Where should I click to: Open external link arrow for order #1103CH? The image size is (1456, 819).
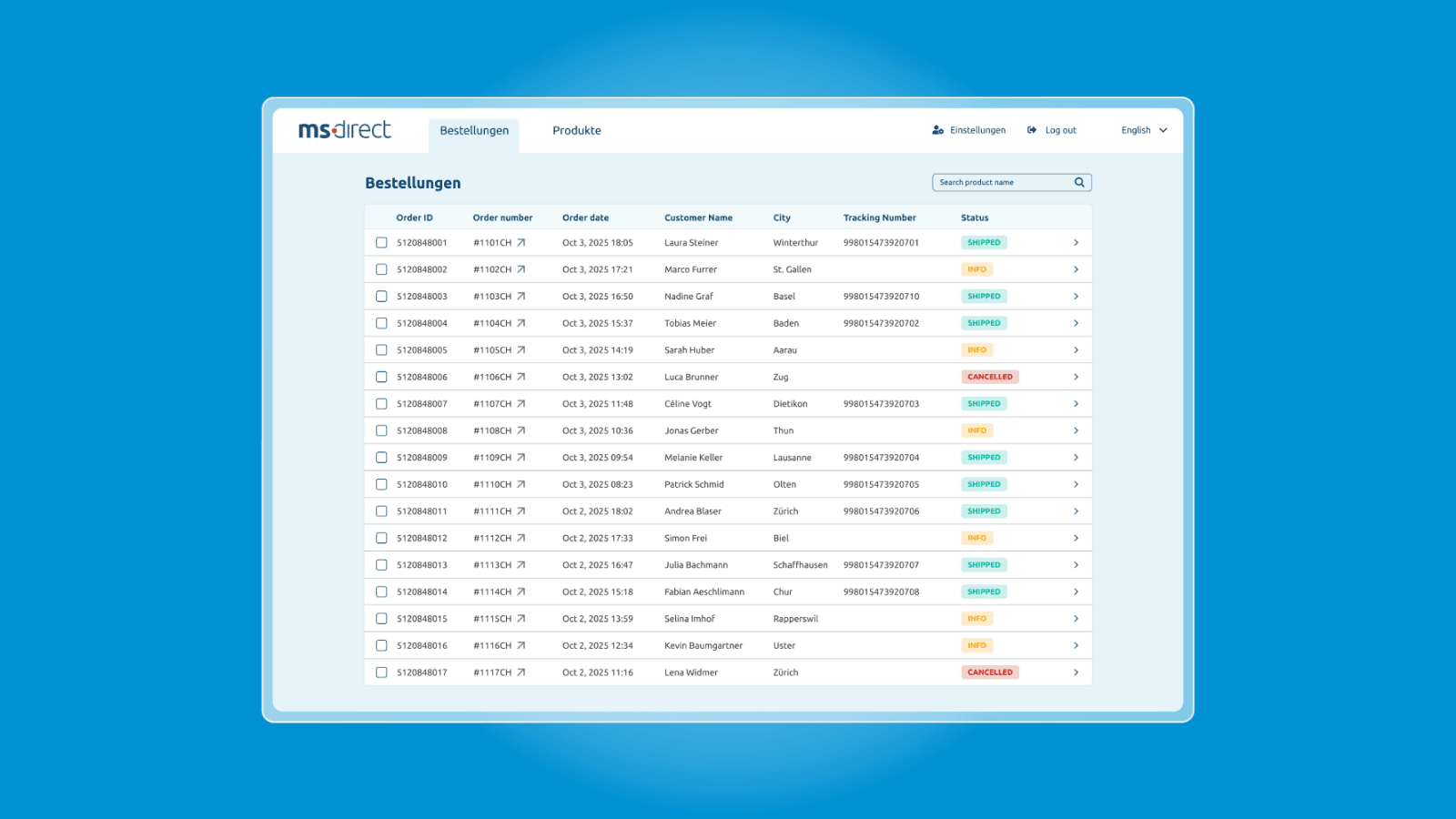pos(521,297)
